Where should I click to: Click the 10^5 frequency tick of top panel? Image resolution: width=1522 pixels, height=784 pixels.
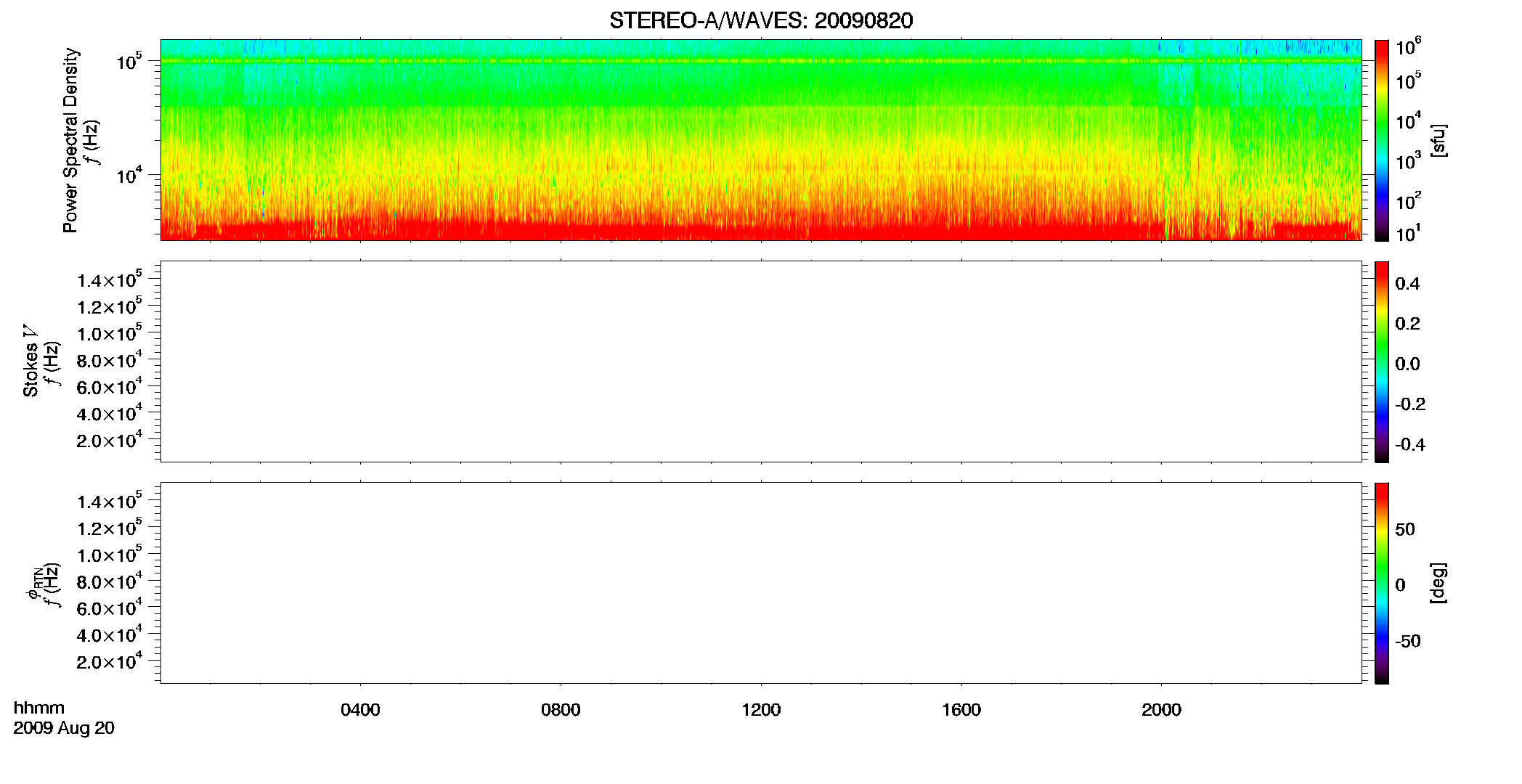(x=129, y=61)
